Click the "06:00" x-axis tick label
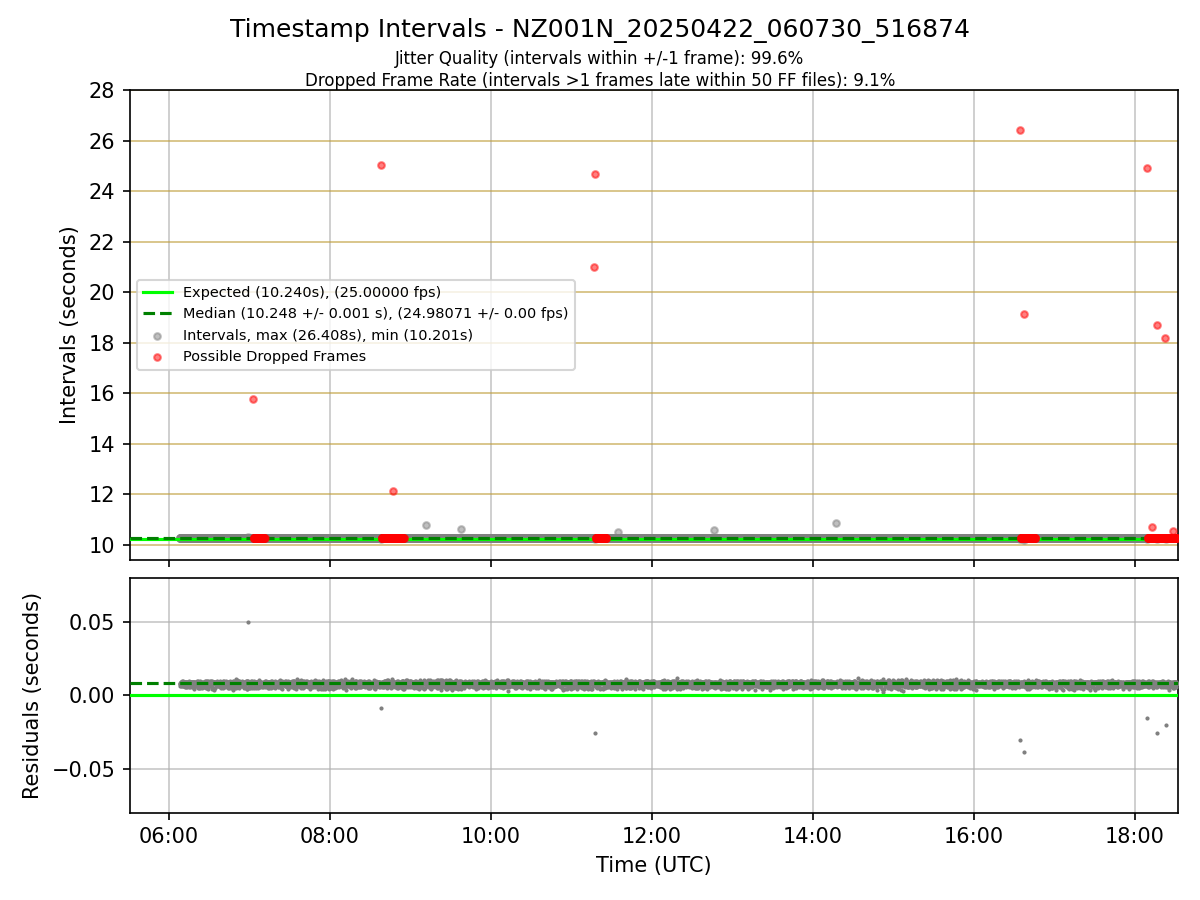The width and height of the screenshot is (1200, 900). [168, 834]
